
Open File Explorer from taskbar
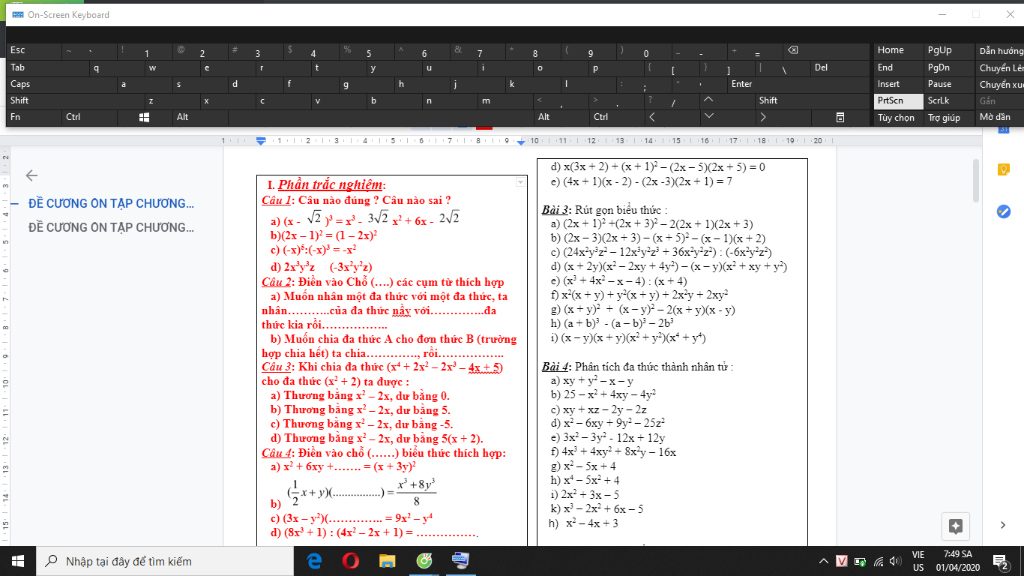[x=387, y=561]
